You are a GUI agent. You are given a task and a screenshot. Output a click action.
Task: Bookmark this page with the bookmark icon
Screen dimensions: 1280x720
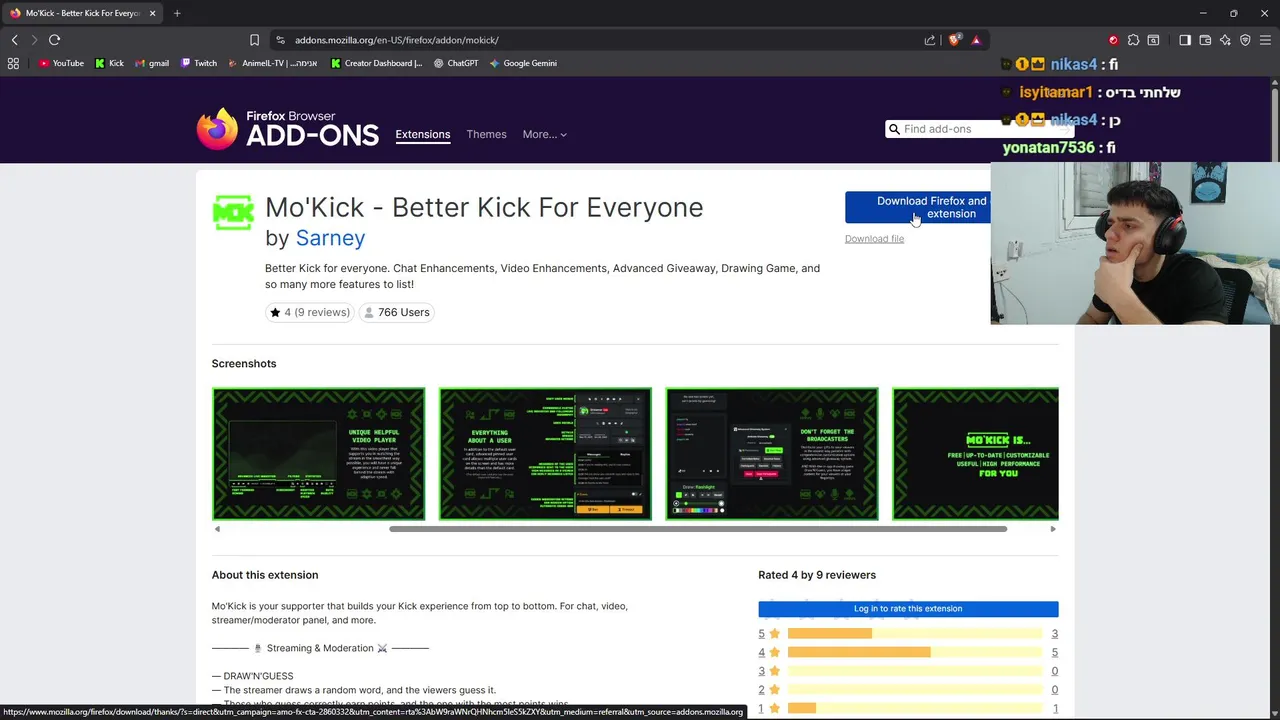[x=254, y=40]
